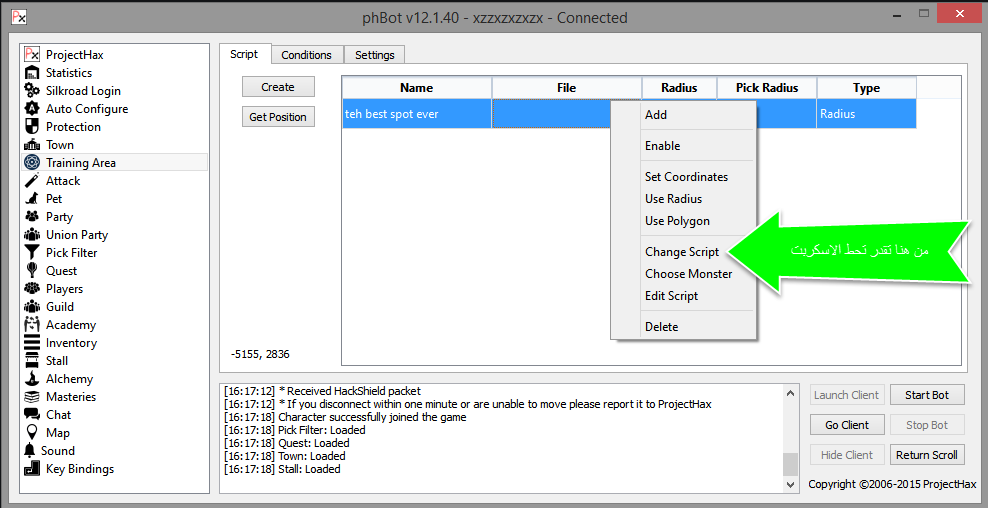The height and width of the screenshot is (508, 988).
Task: Select the Script tab
Action: 244,54
